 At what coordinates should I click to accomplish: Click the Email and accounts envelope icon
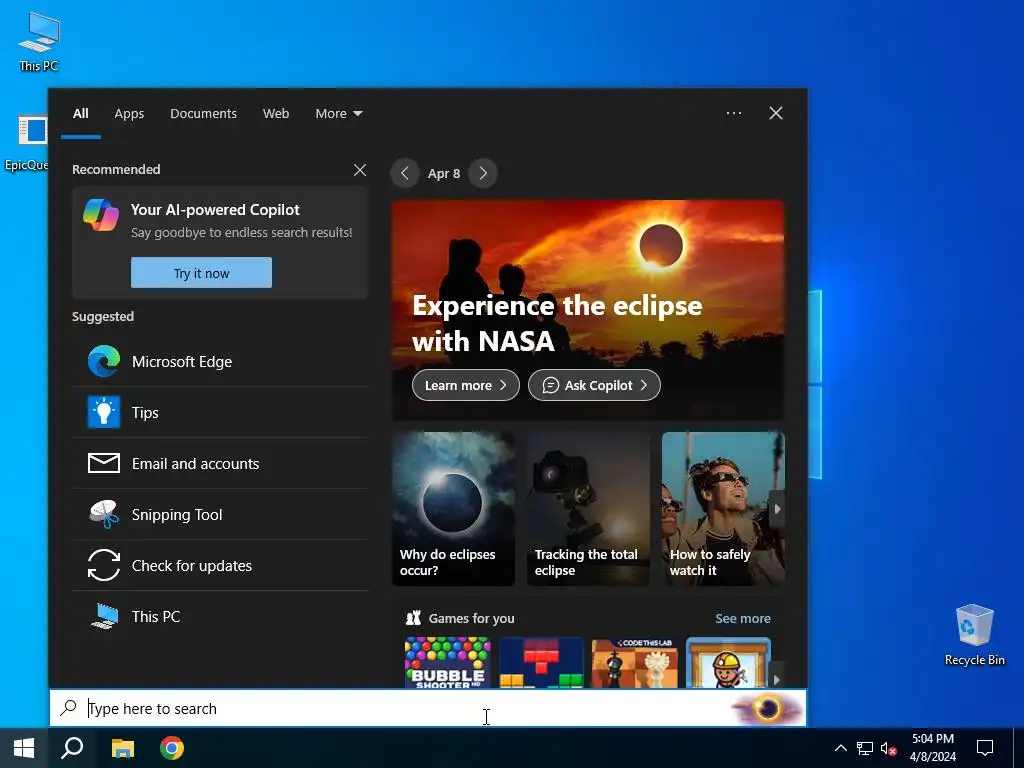pos(104,463)
